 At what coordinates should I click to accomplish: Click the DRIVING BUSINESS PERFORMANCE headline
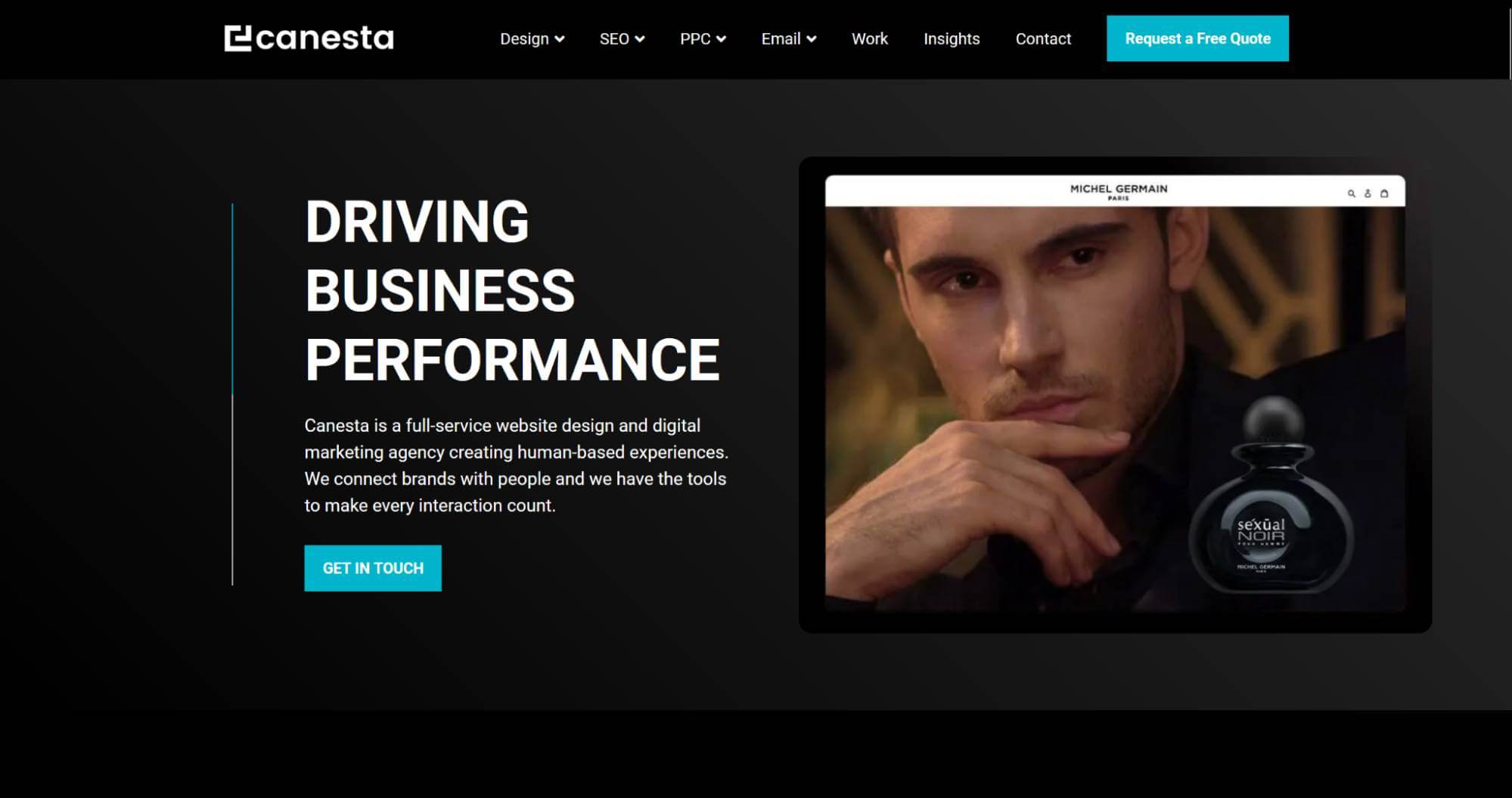[x=512, y=290]
